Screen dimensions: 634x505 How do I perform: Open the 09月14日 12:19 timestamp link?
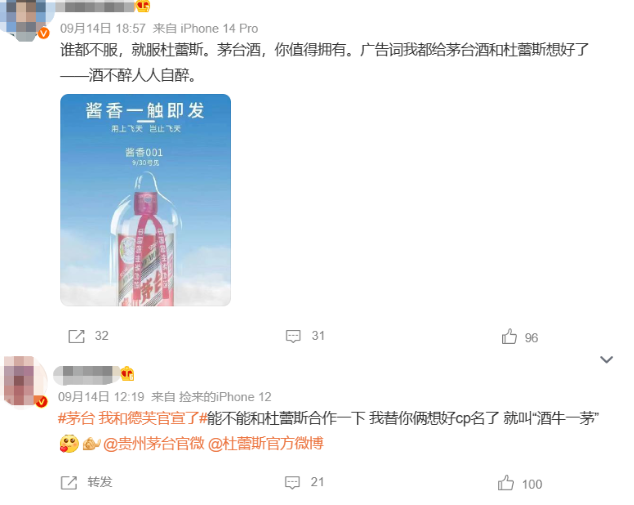101,397
